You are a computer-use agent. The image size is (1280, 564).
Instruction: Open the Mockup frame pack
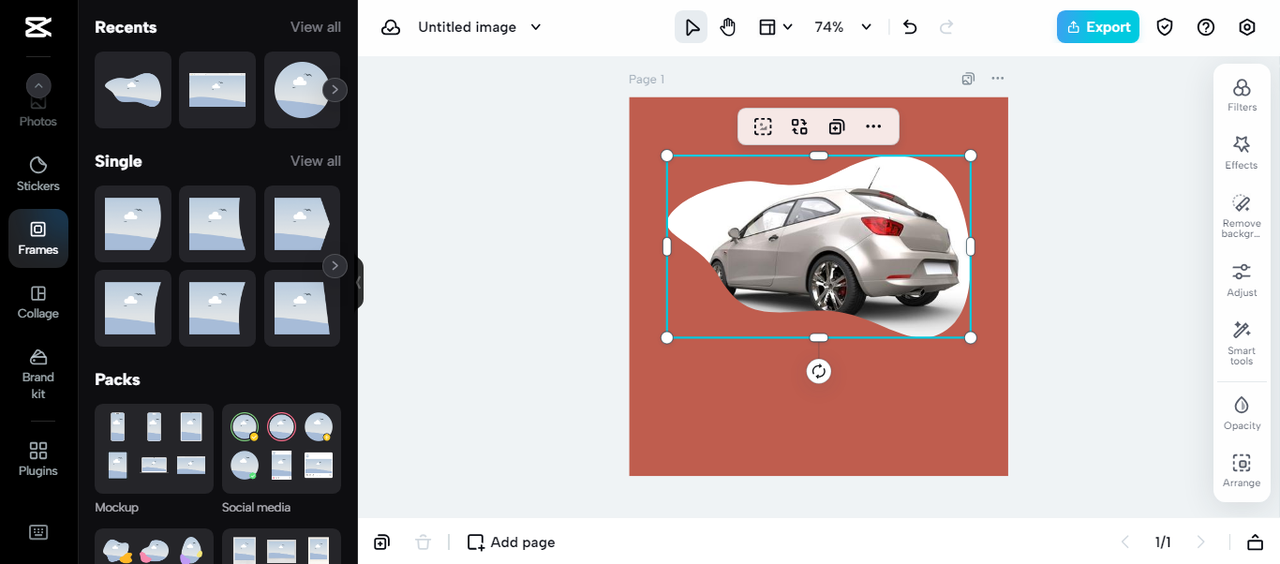point(154,448)
